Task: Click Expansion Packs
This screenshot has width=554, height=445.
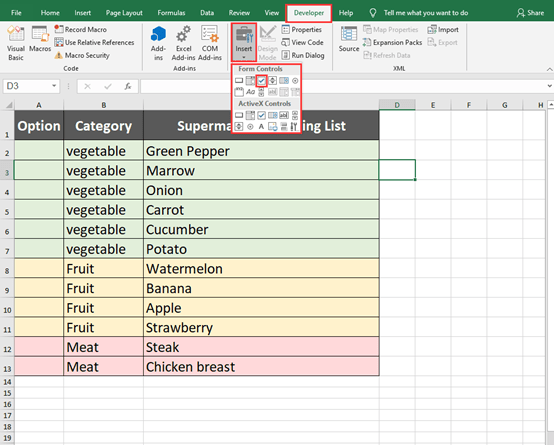Action: (393, 42)
